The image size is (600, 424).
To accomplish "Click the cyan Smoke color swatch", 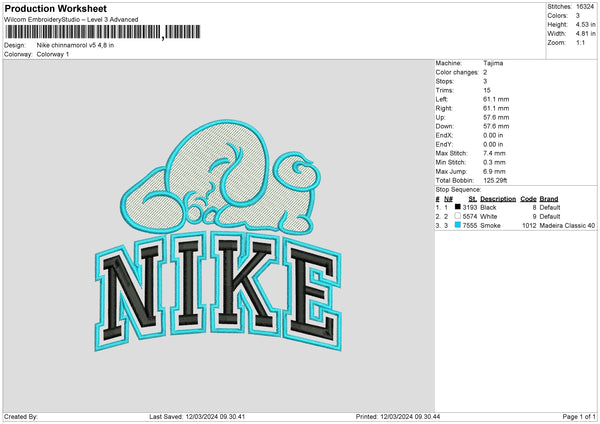I will [x=458, y=225].
